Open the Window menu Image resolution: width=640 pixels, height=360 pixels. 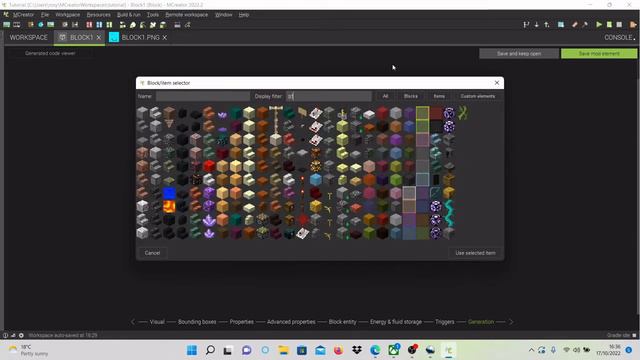coord(223,15)
